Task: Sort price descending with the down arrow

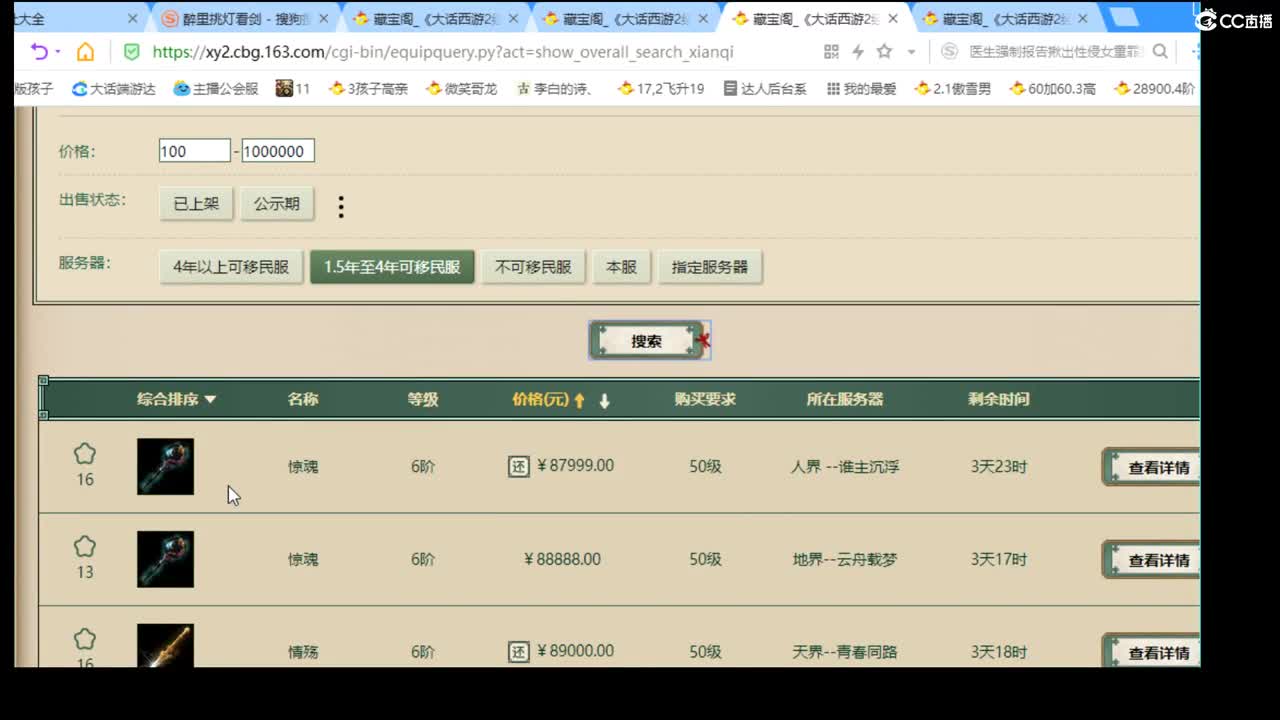Action: click(x=604, y=400)
